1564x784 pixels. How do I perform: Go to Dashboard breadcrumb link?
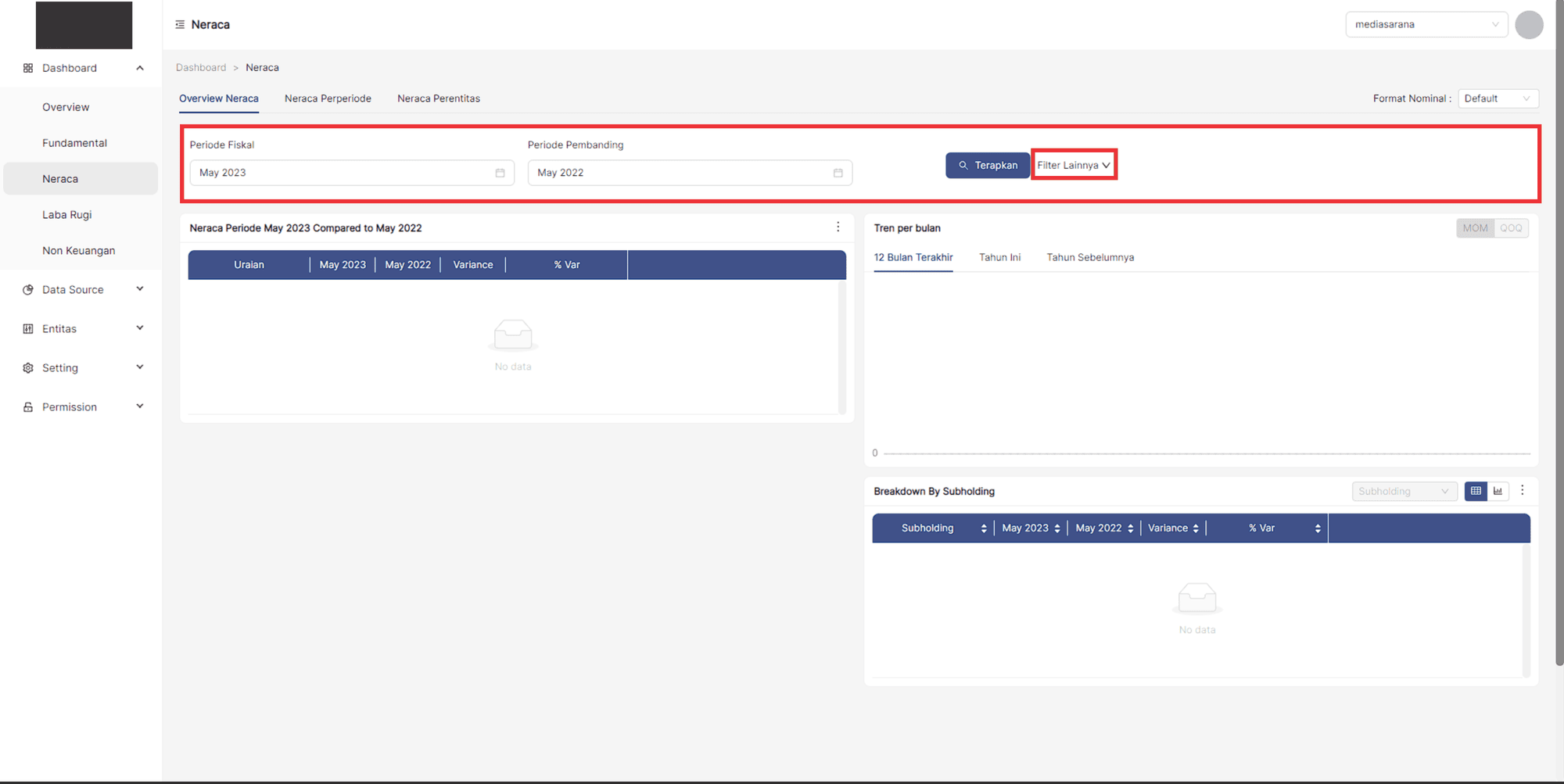pos(201,68)
